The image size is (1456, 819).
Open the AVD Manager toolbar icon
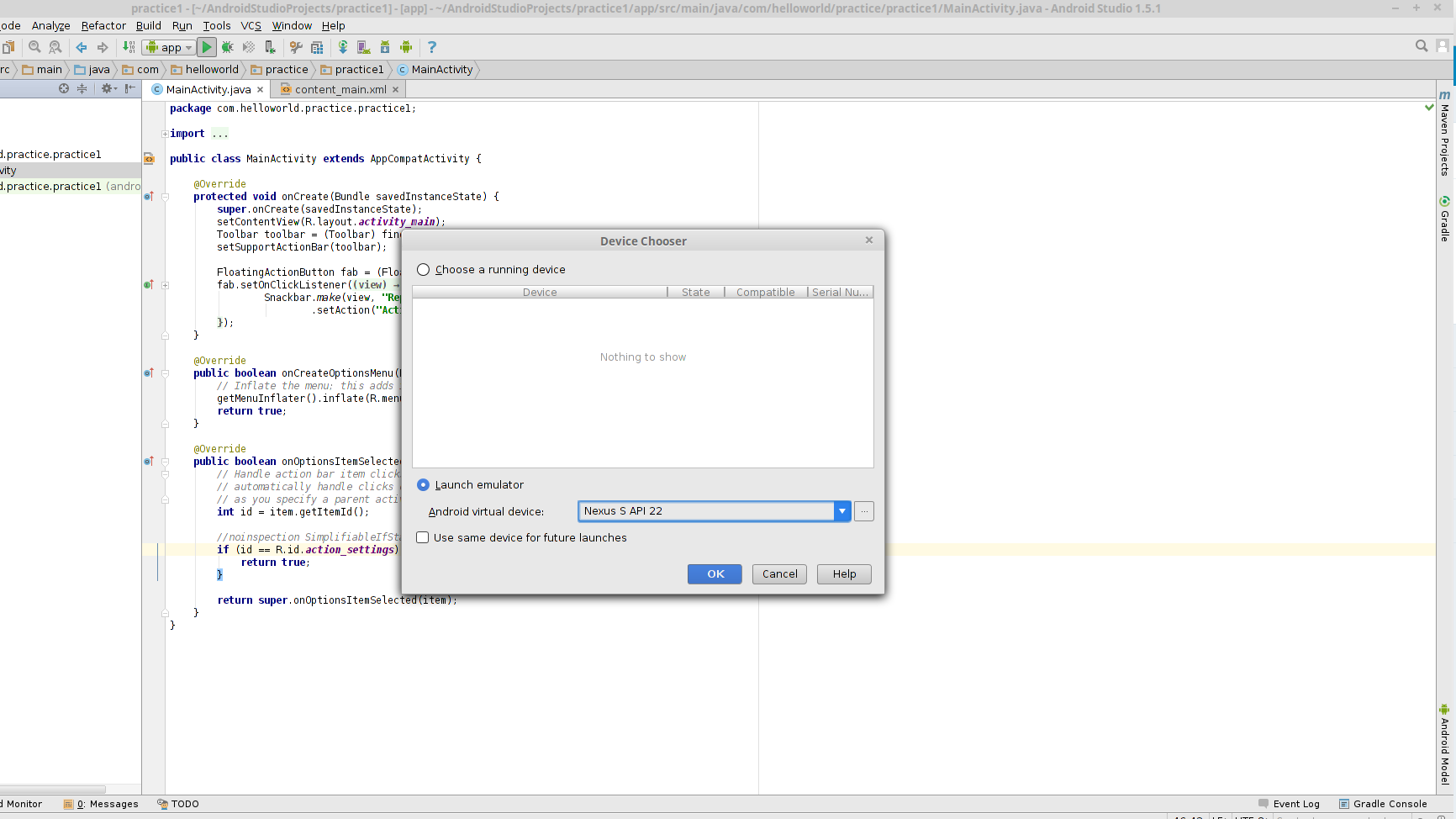(363, 47)
